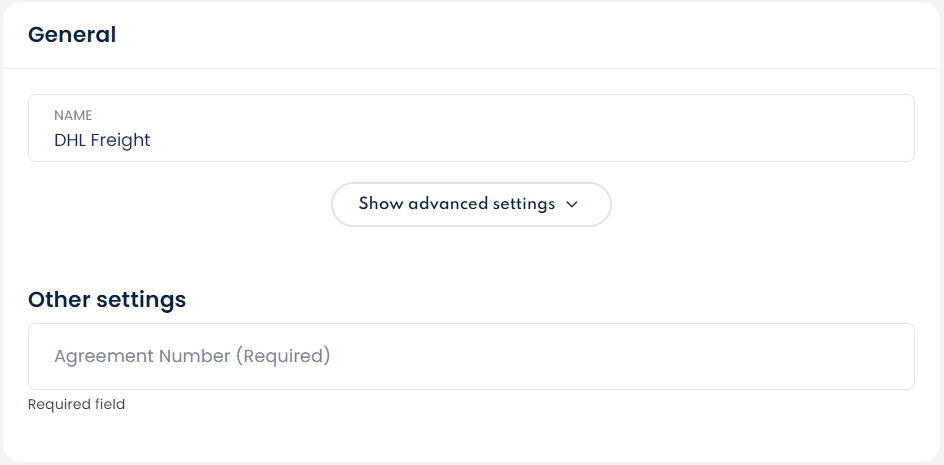This screenshot has height=465, width=944.
Task: Focus the Agreement Number (Required) field
Action: tap(471, 356)
